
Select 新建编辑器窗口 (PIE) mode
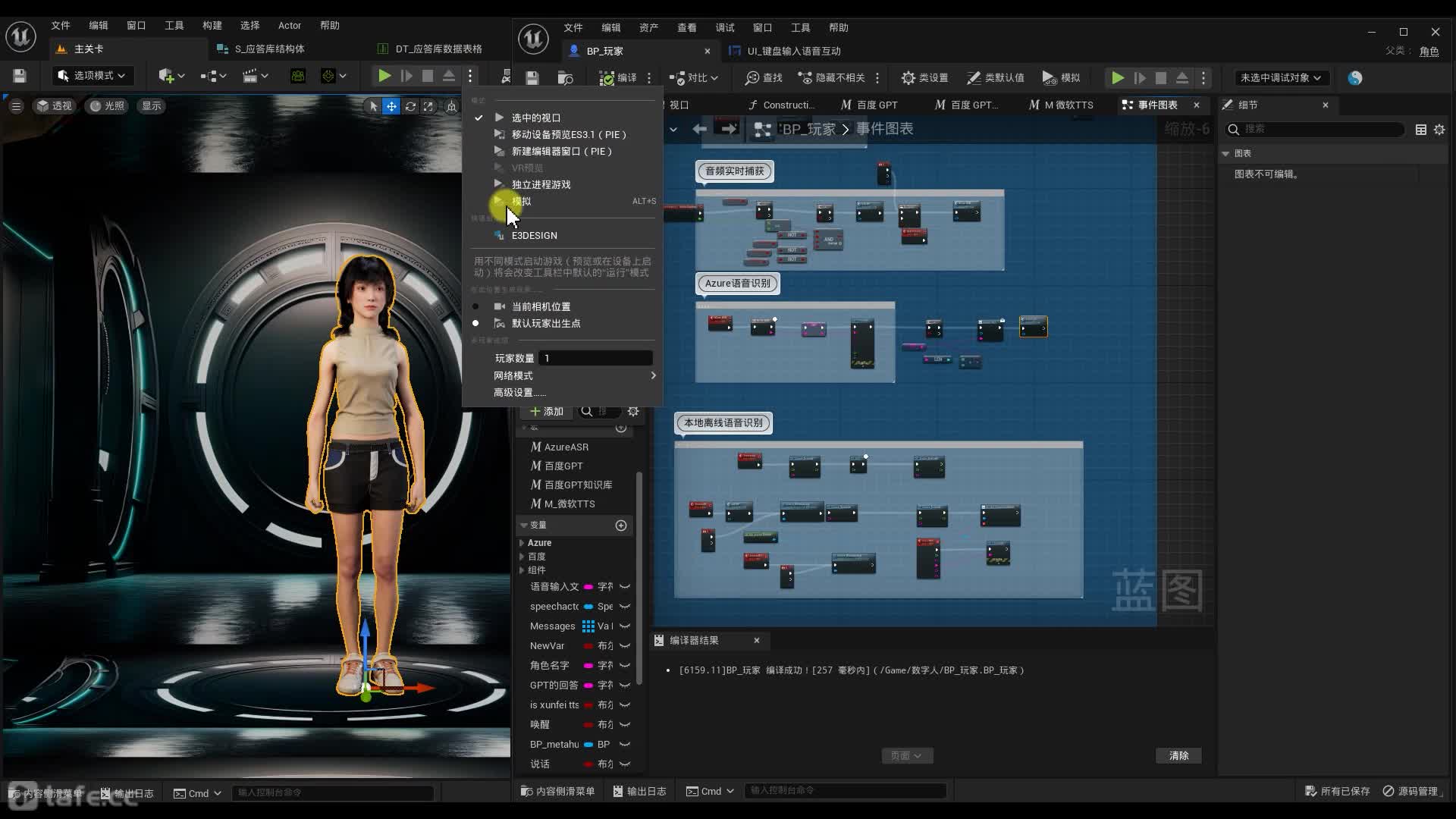pyautogui.click(x=563, y=151)
